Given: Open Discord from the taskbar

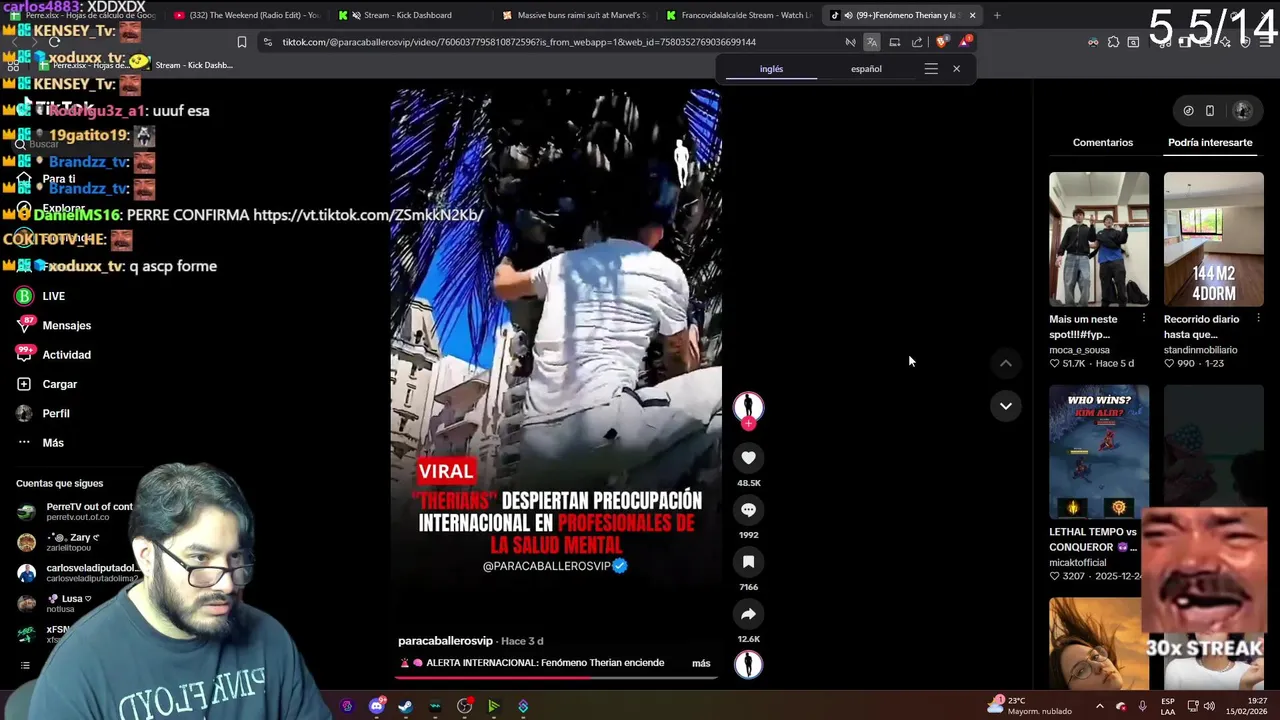Looking at the screenshot, I should pyautogui.click(x=376, y=706).
